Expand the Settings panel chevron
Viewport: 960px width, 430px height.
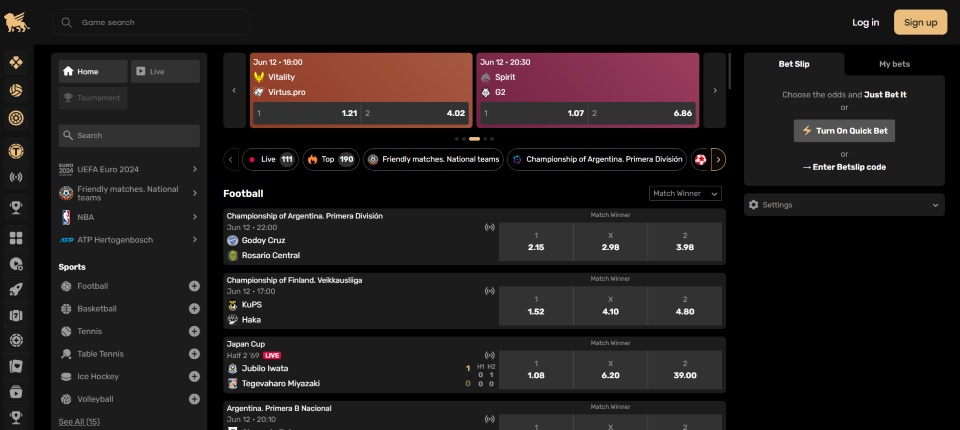935,205
